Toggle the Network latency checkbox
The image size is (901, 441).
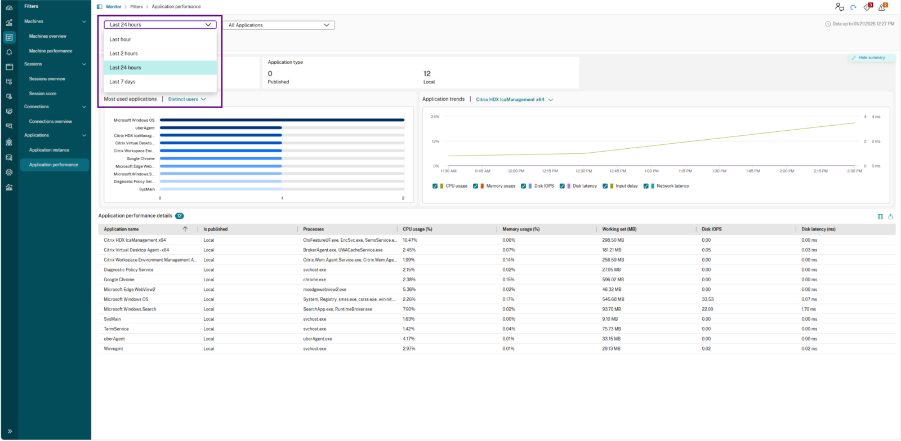pos(646,186)
